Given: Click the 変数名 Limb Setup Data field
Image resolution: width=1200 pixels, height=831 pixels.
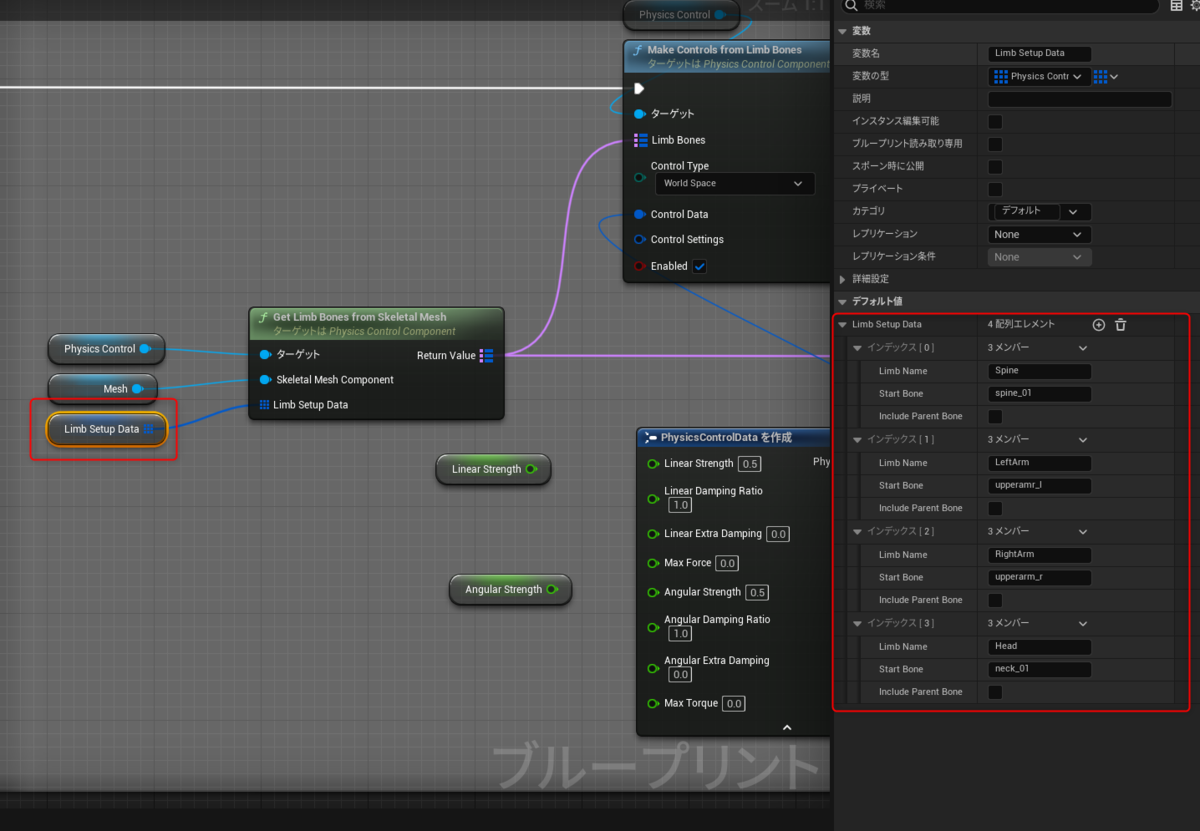Looking at the screenshot, I should 1040,54.
